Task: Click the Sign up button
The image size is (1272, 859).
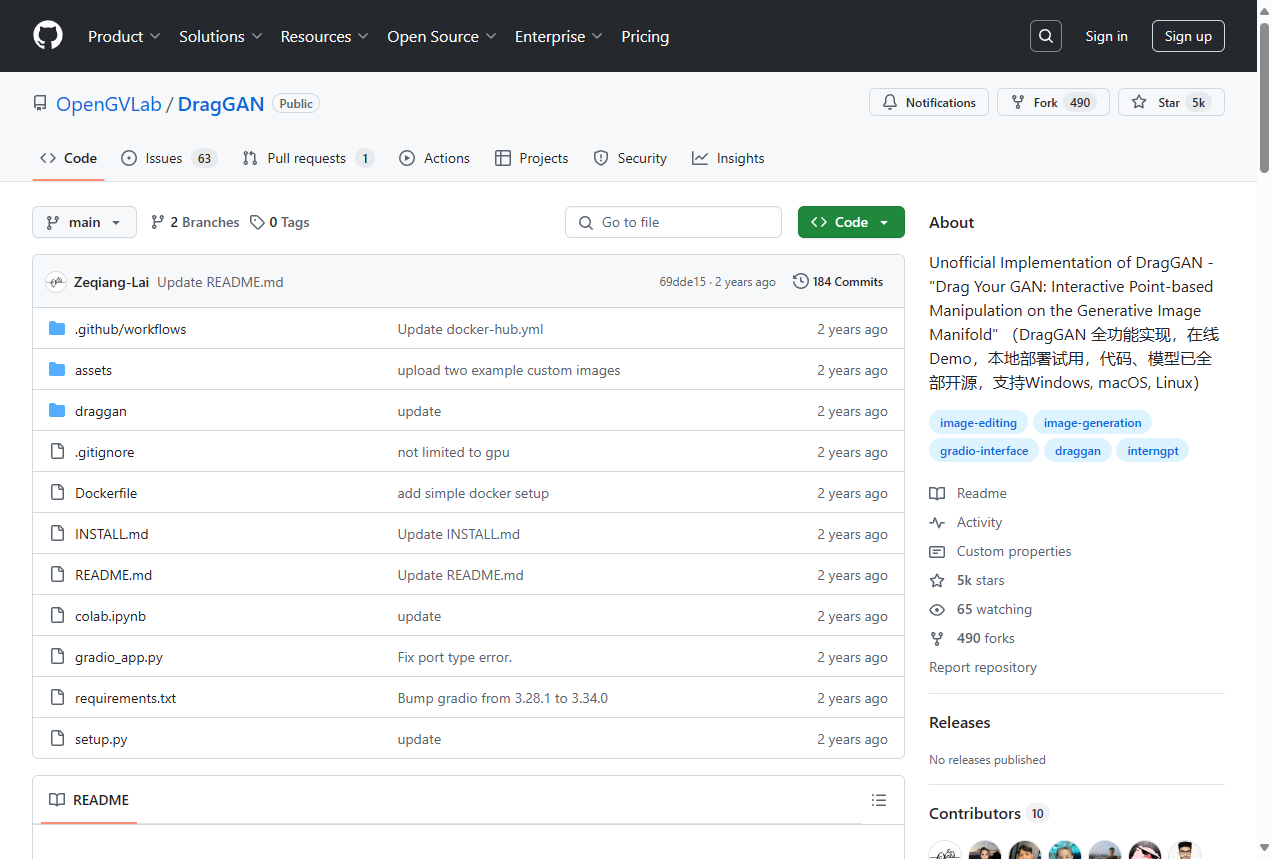Action: click(1187, 36)
